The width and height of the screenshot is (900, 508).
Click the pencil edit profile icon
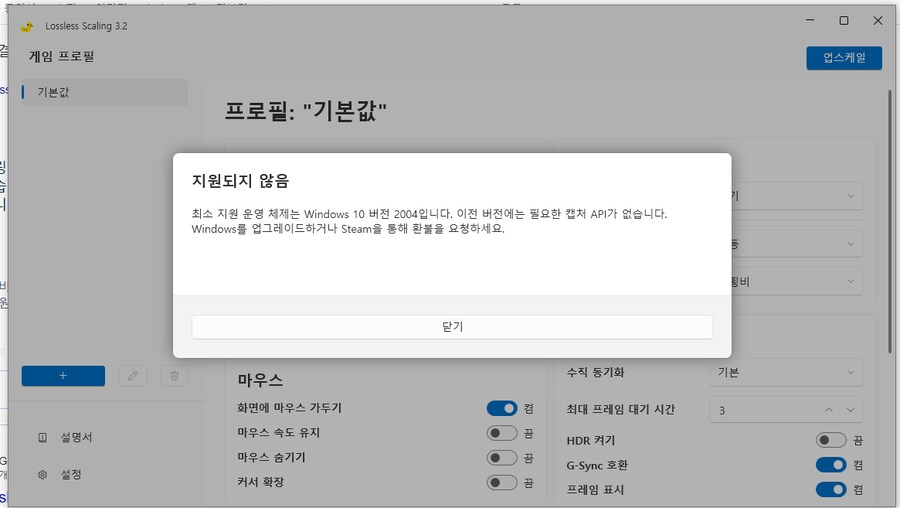(x=133, y=375)
